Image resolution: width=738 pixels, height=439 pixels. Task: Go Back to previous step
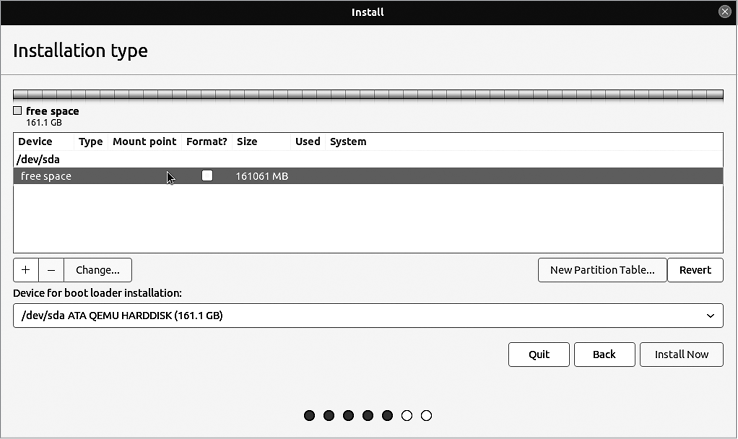[604, 354]
